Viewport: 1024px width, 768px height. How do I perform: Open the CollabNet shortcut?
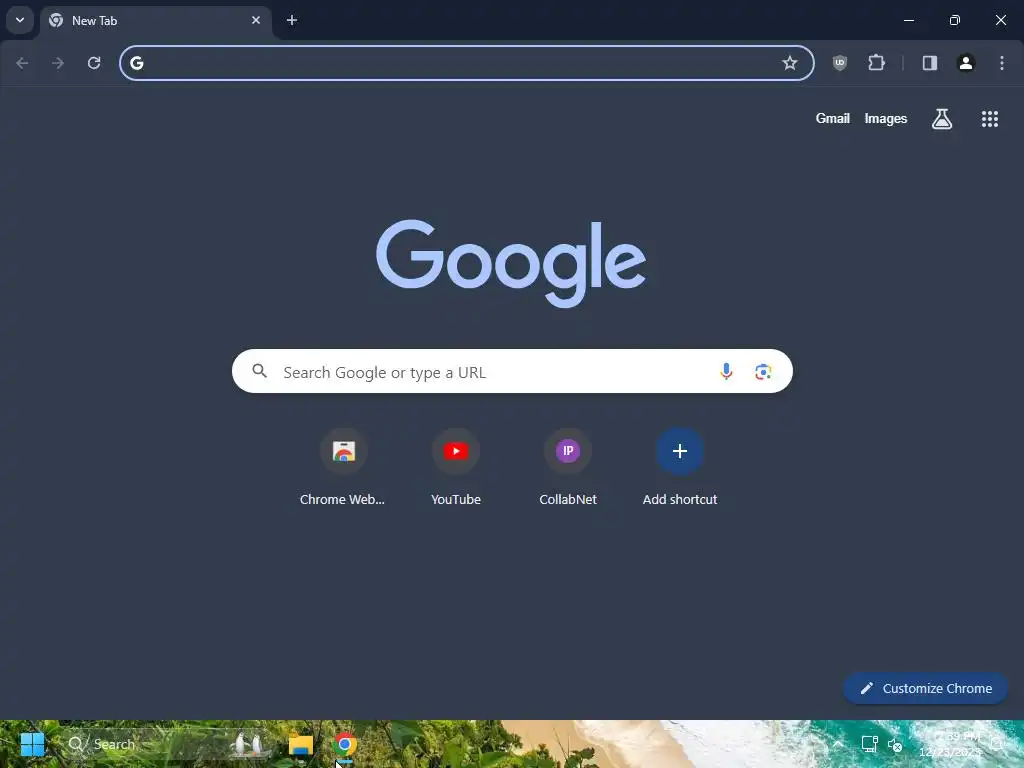pyautogui.click(x=568, y=467)
